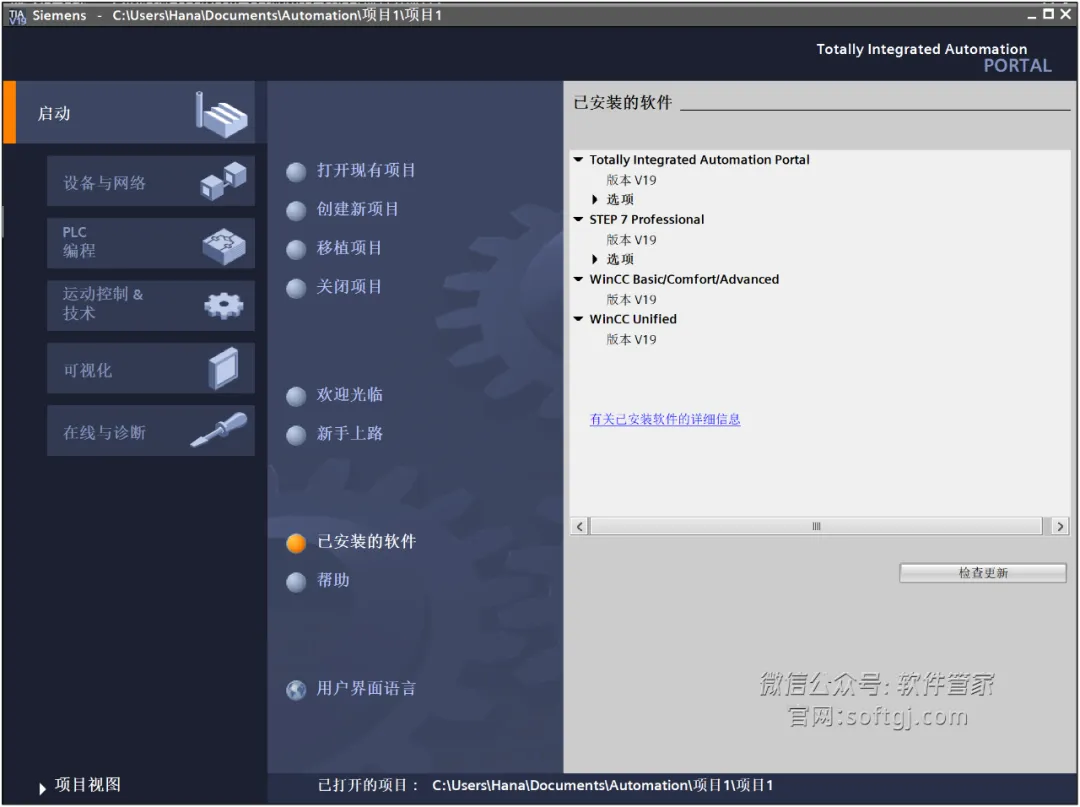
Task: Open the PLC 编程 portal
Action: pos(151,244)
